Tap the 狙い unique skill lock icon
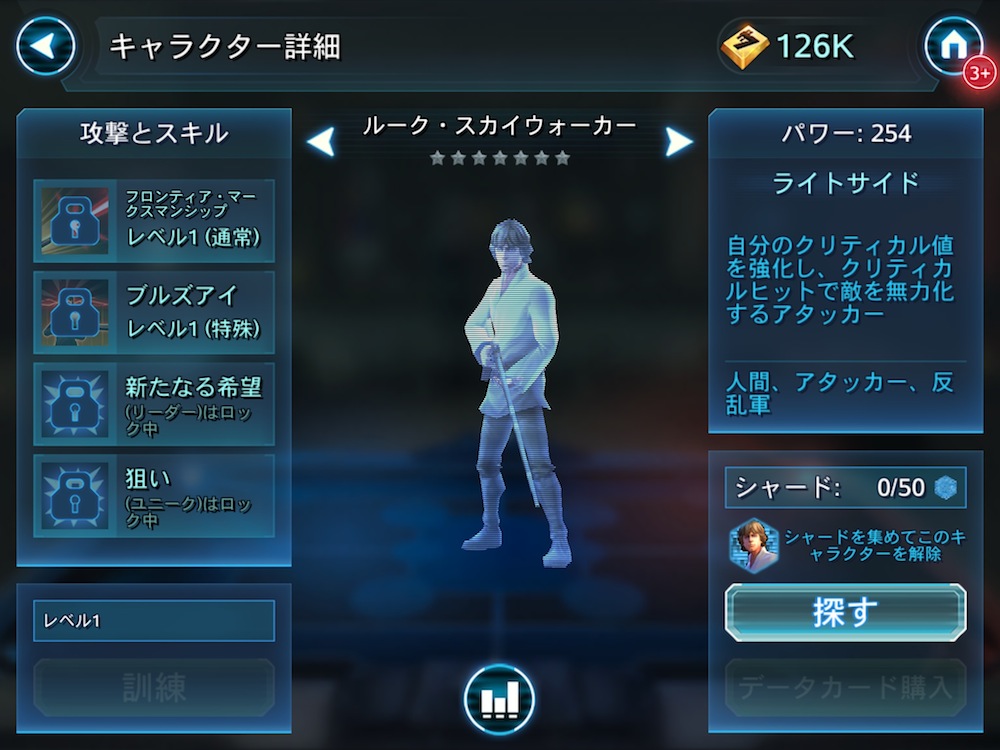The height and width of the screenshot is (750, 1000). (x=75, y=496)
